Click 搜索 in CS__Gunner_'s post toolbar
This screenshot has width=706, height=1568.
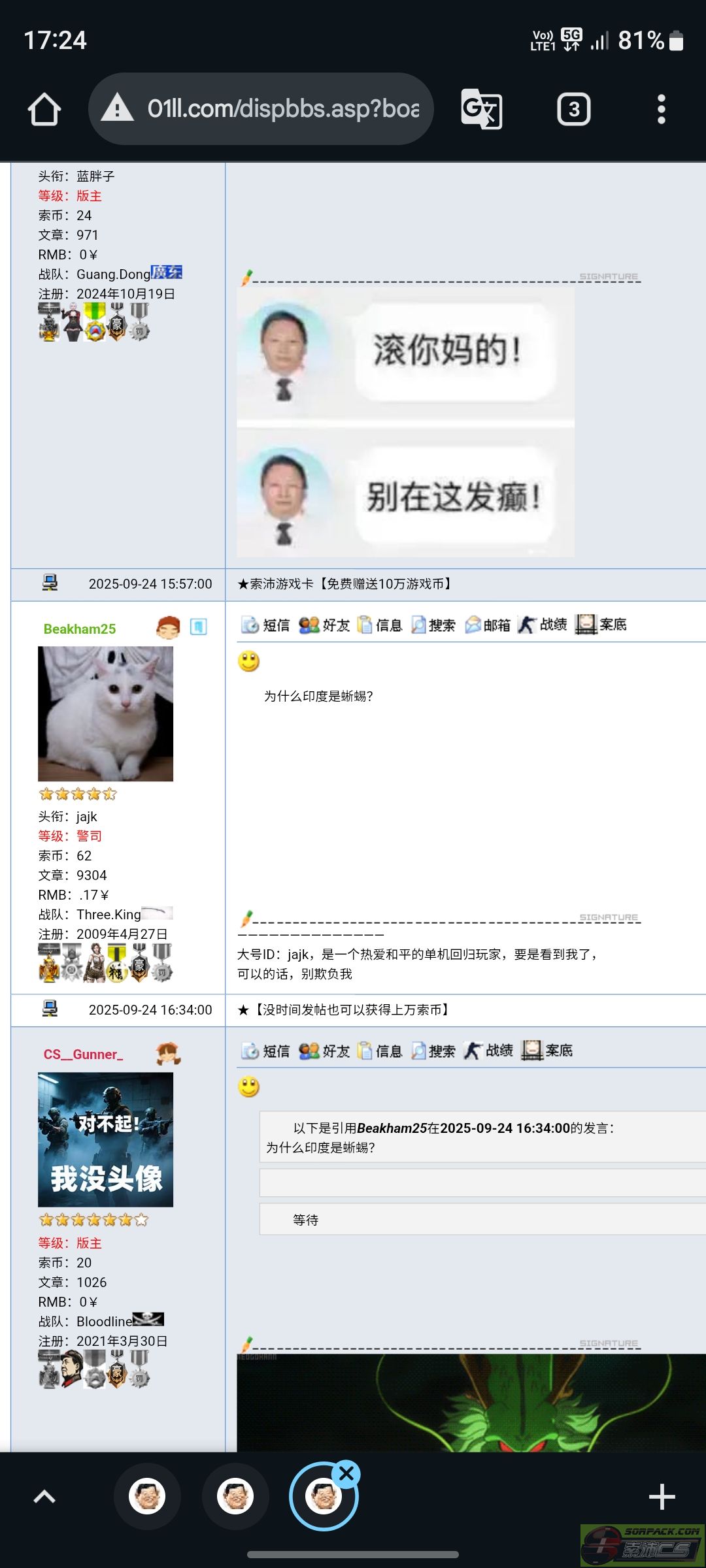433,1051
